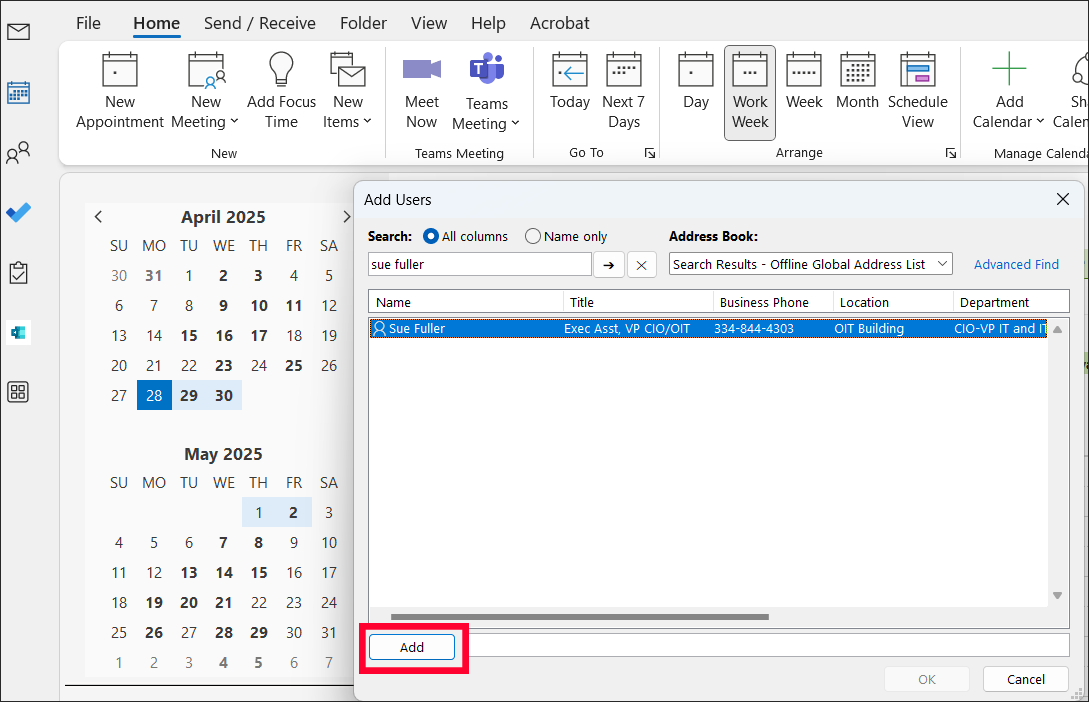Select May 13 in date navigator
This screenshot has height=702, width=1089.
click(x=189, y=573)
